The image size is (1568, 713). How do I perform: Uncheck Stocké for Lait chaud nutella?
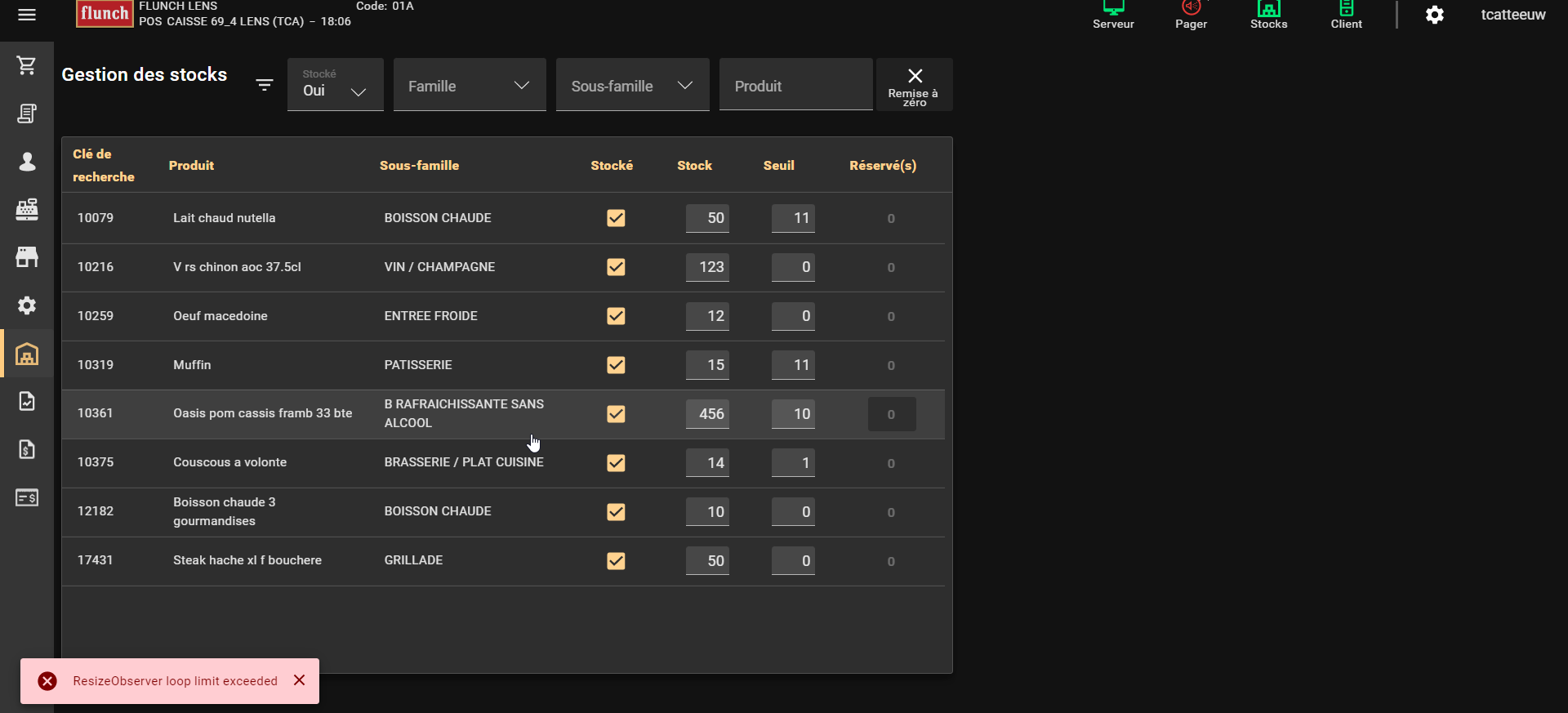616,218
